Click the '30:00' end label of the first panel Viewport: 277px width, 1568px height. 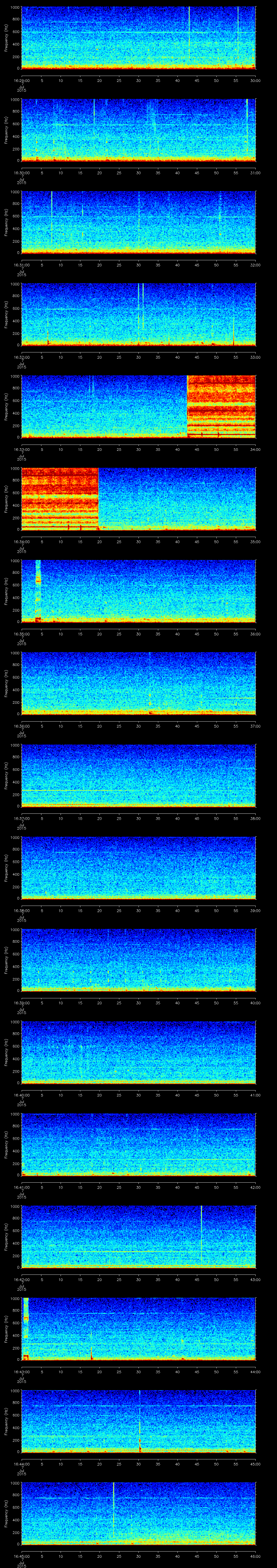[x=255, y=80]
